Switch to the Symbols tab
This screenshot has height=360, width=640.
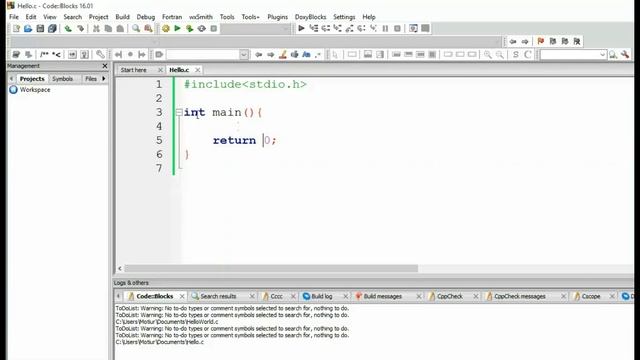coord(62,78)
